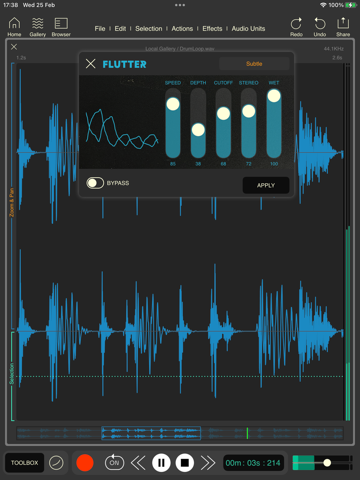
Task: Click the Flutter waveform preview graph
Action: point(122,128)
